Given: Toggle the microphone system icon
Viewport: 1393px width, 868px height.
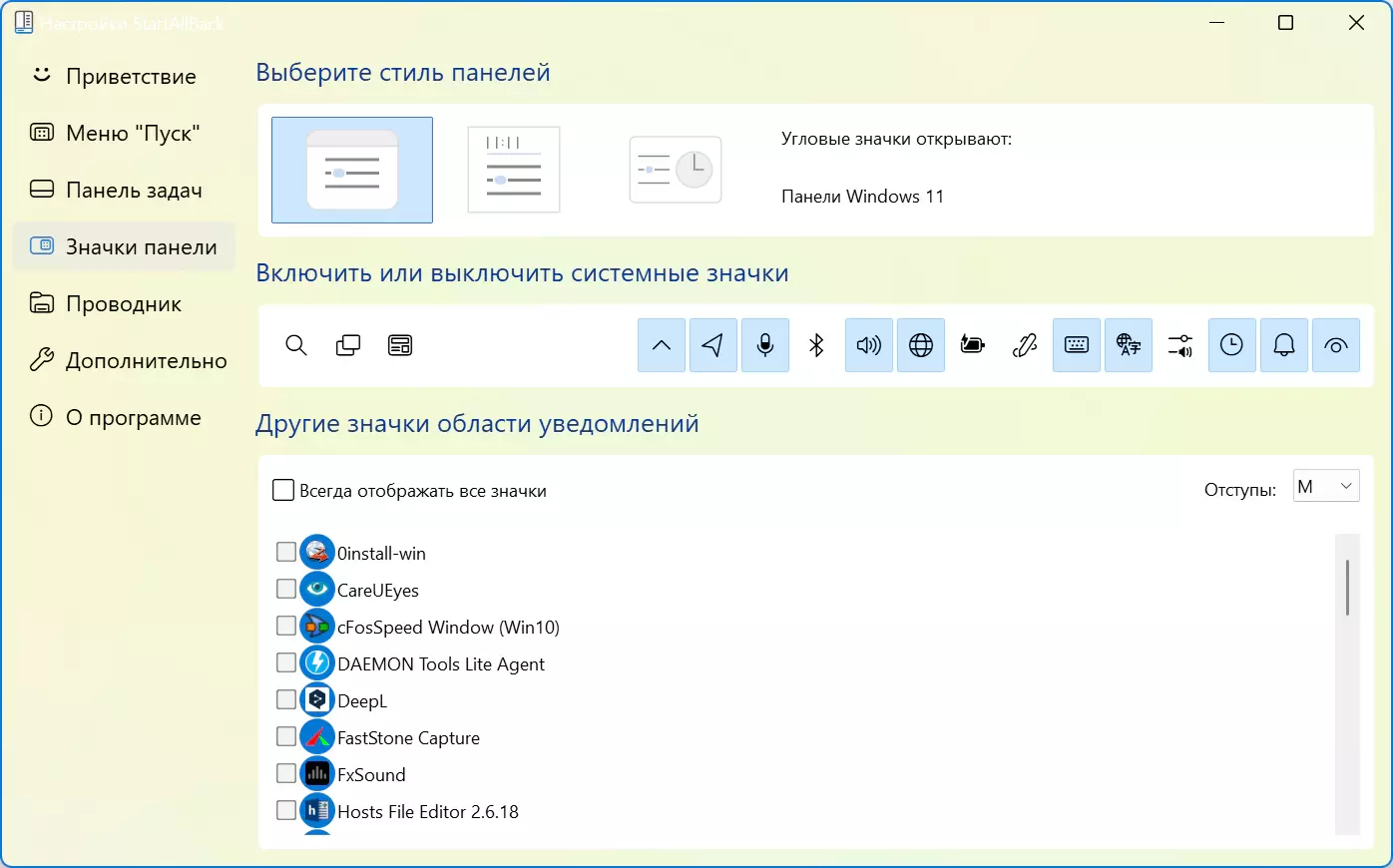Looking at the screenshot, I should [765, 345].
